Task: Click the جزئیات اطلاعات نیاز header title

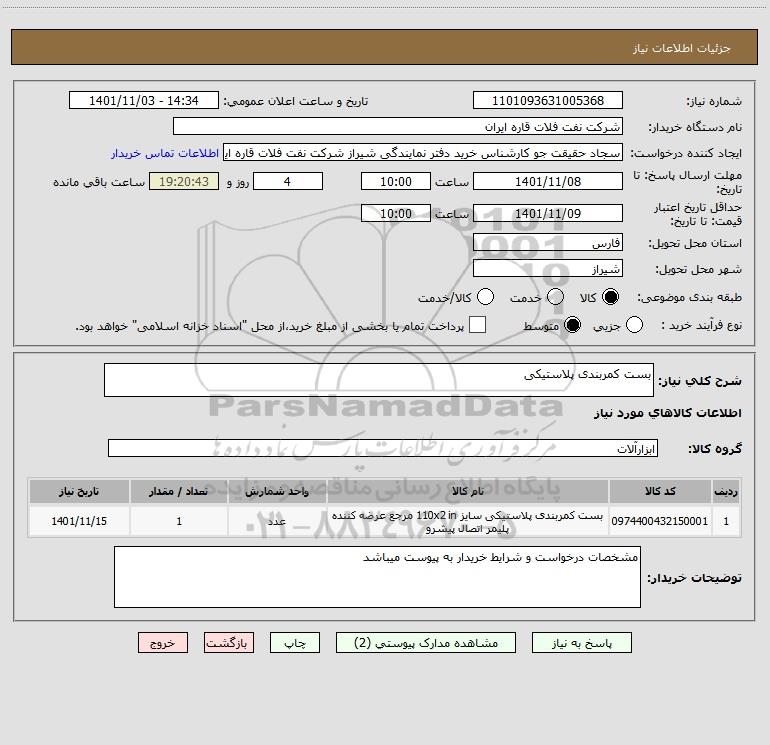Action: point(682,48)
